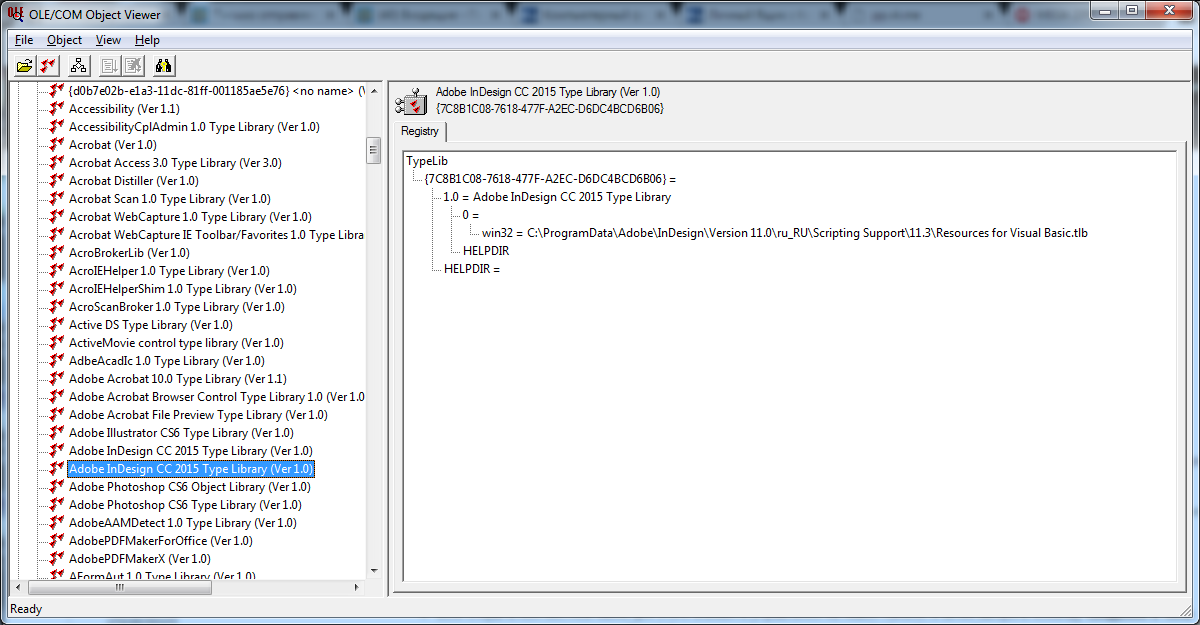The height and width of the screenshot is (625, 1200).
Task: Select AccessibilityCplAdmin 1.0 Type Library
Action: click(194, 127)
